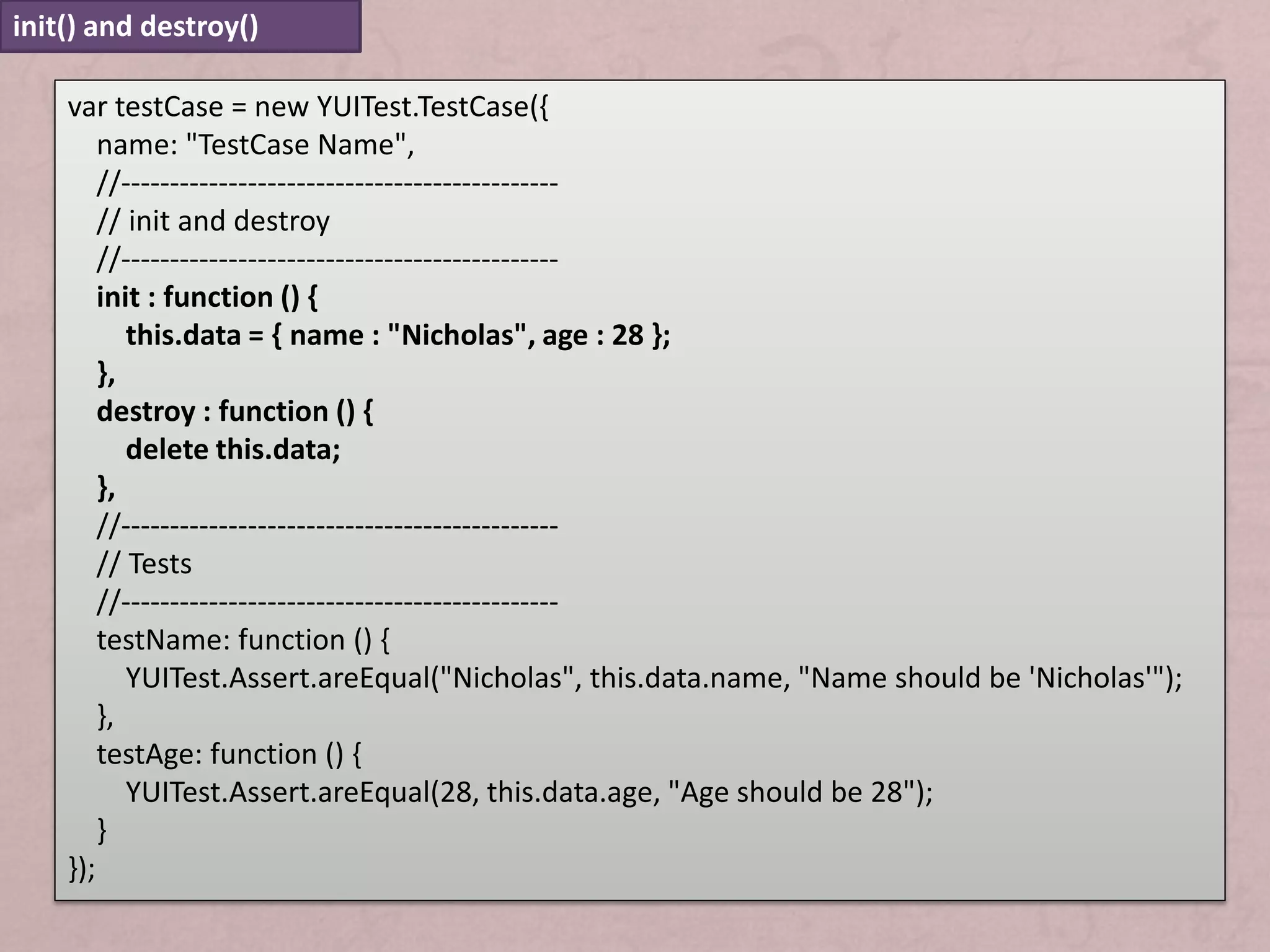
Task: Click the bold line 'destroy : function () {'
Action: point(235,412)
